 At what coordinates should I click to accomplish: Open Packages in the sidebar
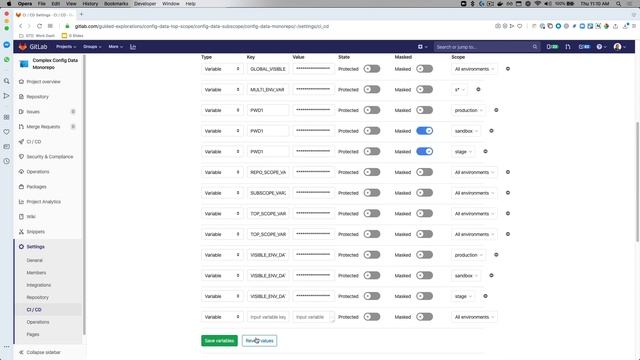(x=33, y=187)
